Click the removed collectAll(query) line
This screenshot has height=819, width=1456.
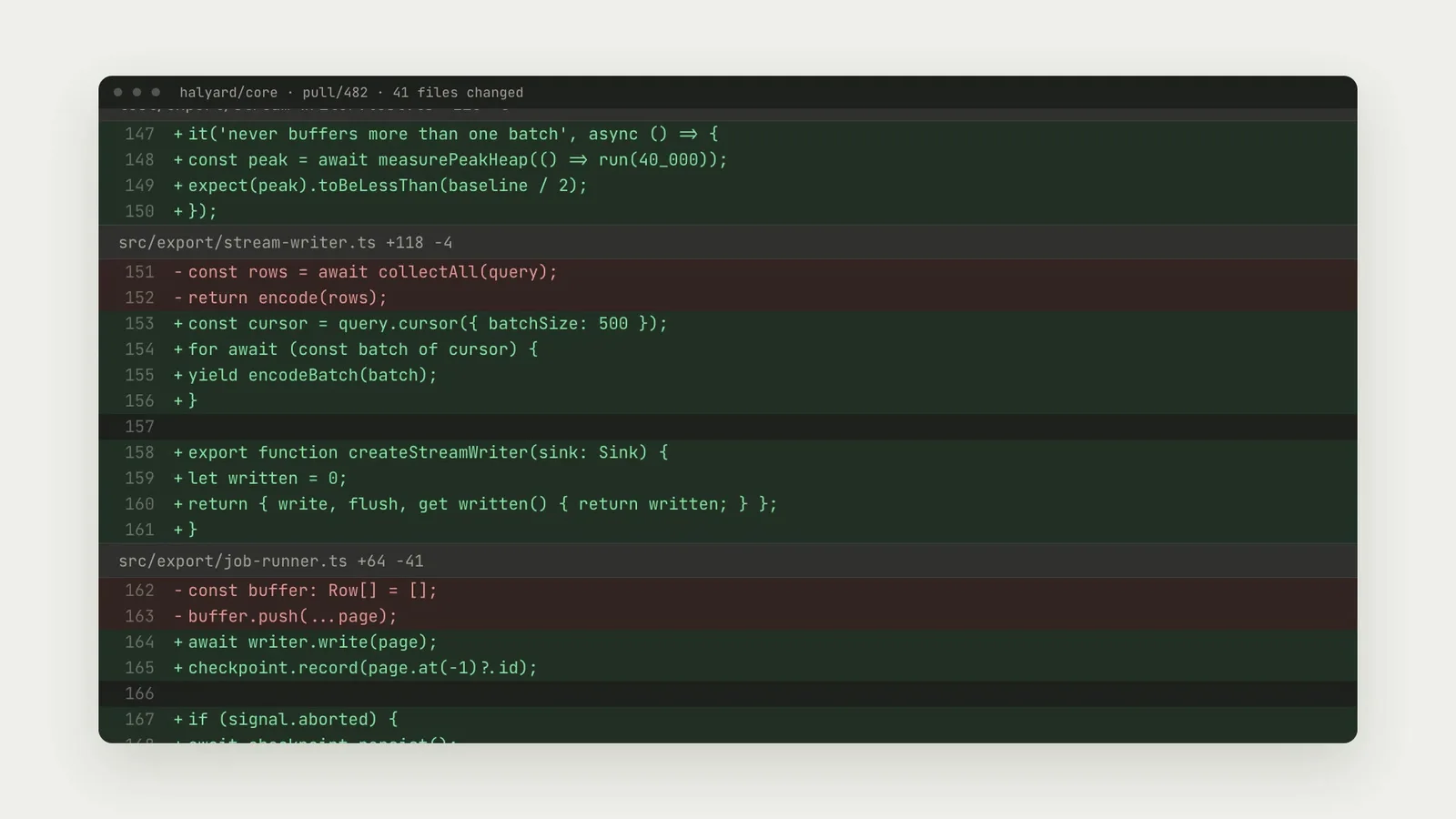(728, 272)
